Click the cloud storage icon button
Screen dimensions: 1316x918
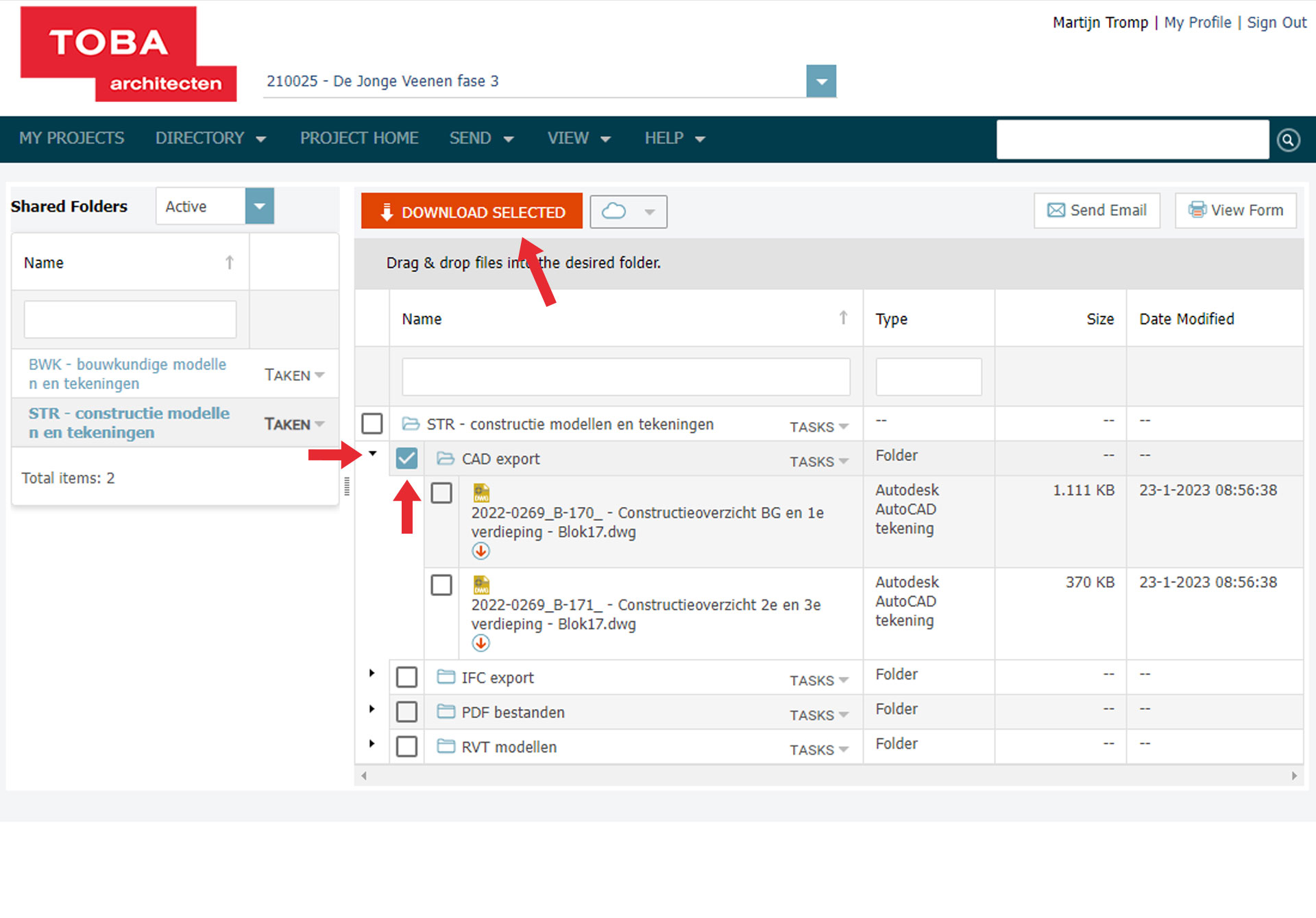614,211
